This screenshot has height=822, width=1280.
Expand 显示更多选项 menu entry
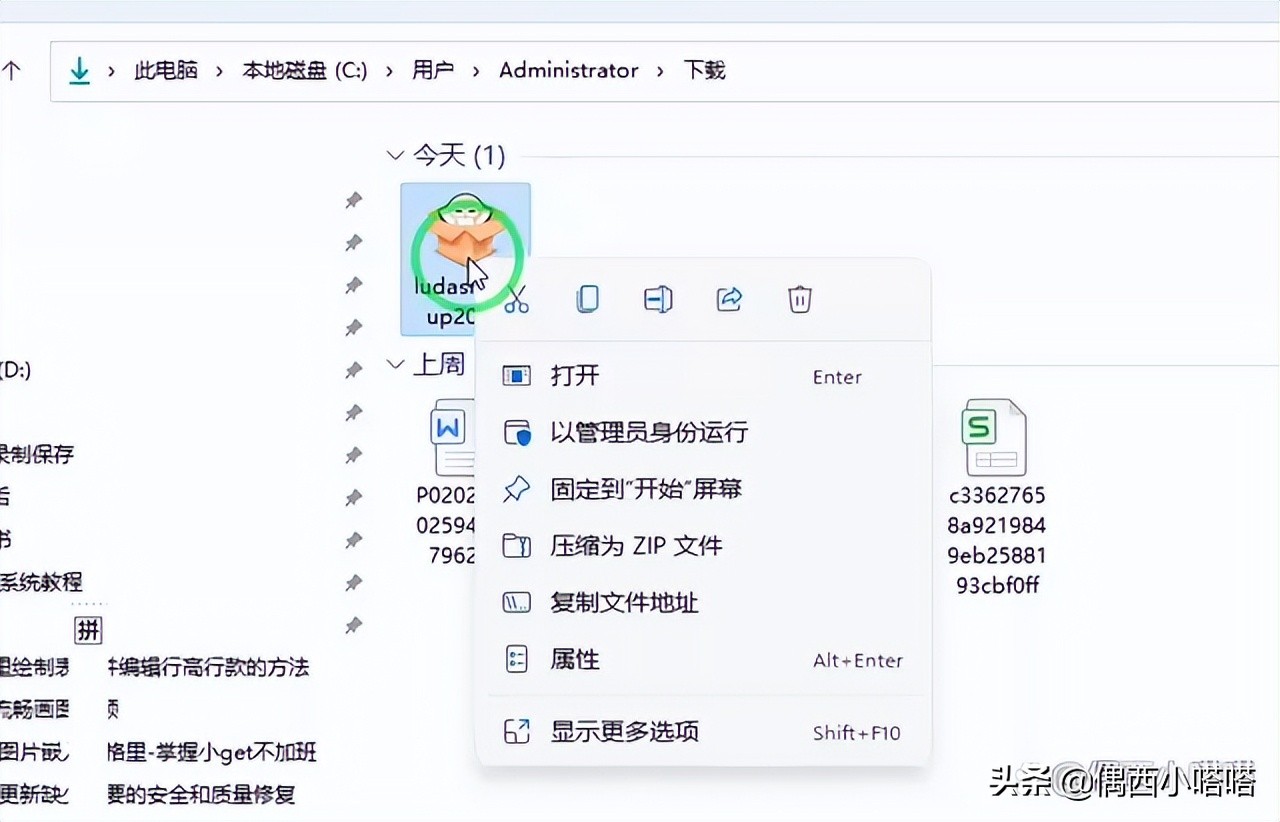pyautogui.click(x=624, y=732)
